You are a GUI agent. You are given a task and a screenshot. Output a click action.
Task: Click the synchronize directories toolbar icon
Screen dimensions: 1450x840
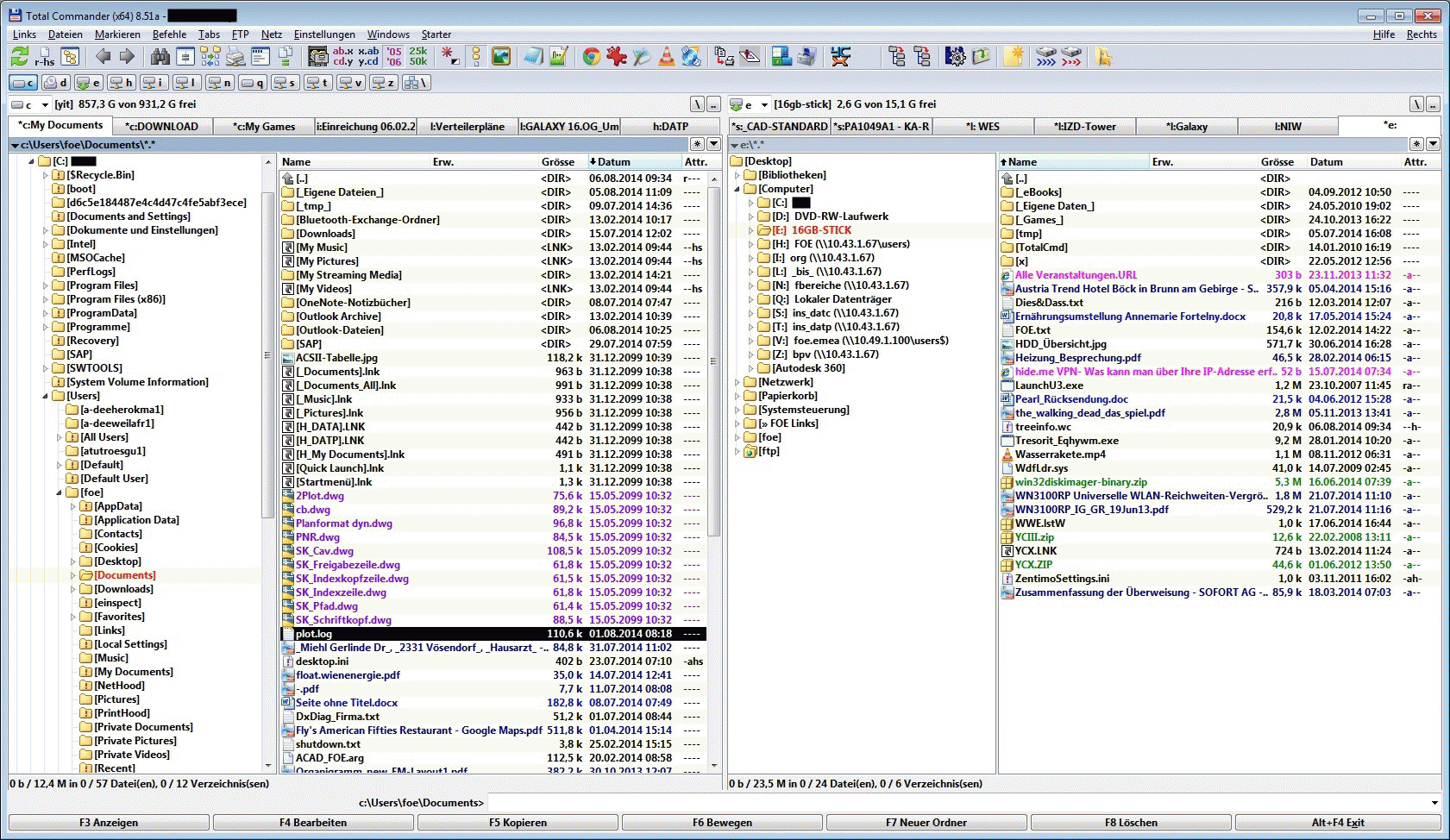click(x=210, y=57)
